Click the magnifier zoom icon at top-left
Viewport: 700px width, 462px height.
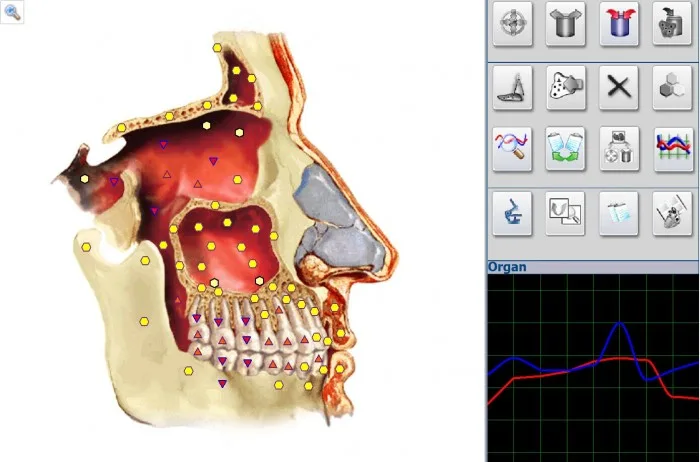(x=12, y=11)
